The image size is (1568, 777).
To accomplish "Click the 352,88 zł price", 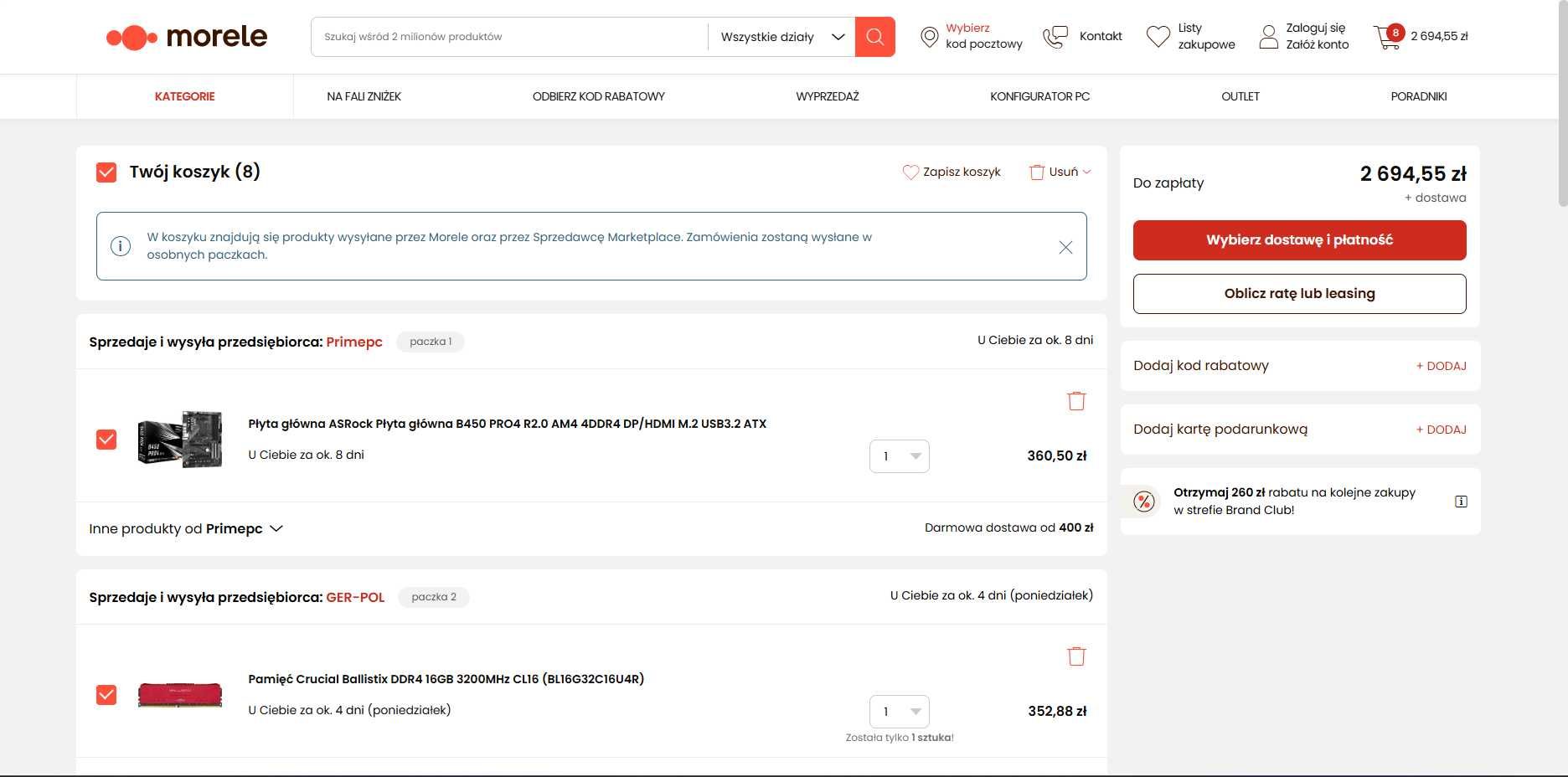I will [1057, 712].
